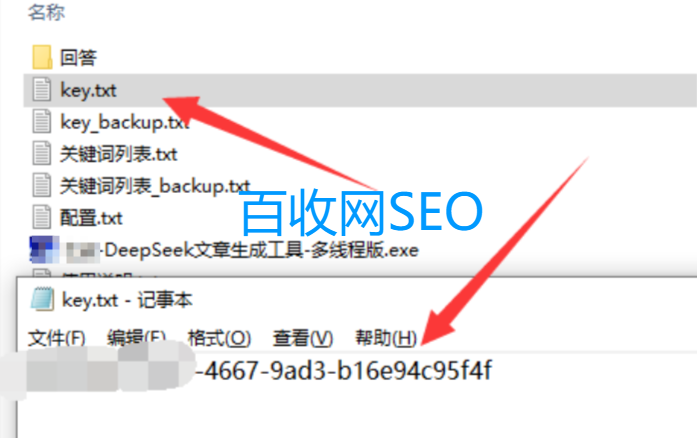
Task: Open the 编辑(E) menu
Action: (136, 339)
